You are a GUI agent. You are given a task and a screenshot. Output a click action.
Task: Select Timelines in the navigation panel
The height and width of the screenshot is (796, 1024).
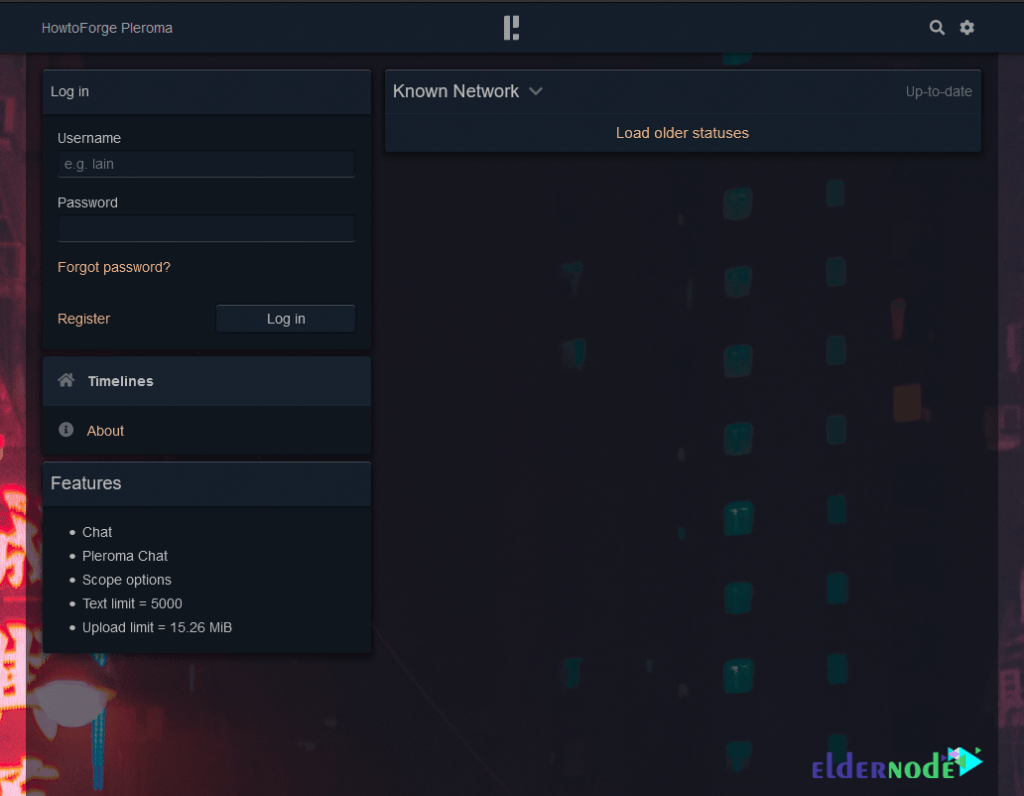coord(120,381)
